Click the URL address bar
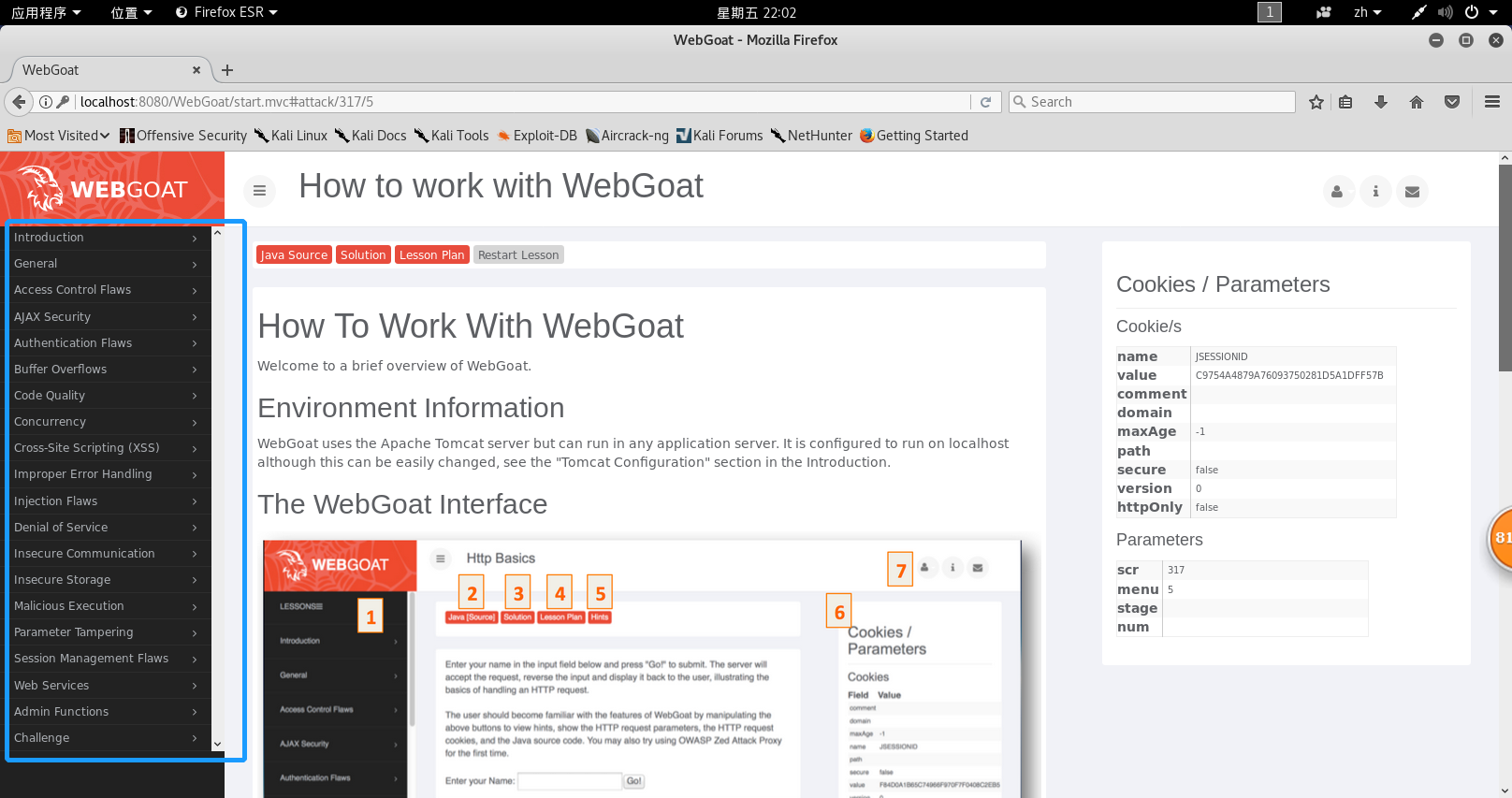This screenshot has width=1512, height=798. 522,102
